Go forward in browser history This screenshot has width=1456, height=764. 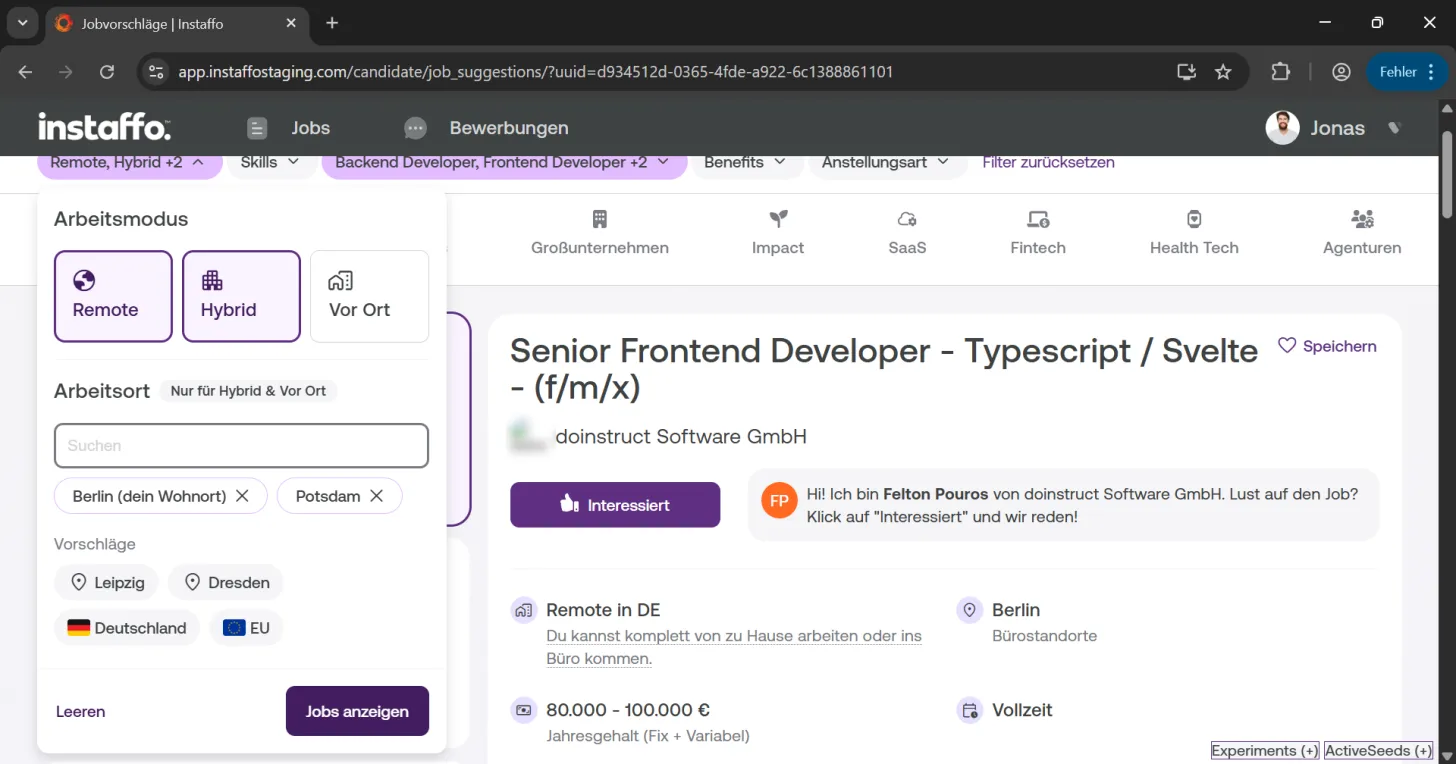(66, 72)
